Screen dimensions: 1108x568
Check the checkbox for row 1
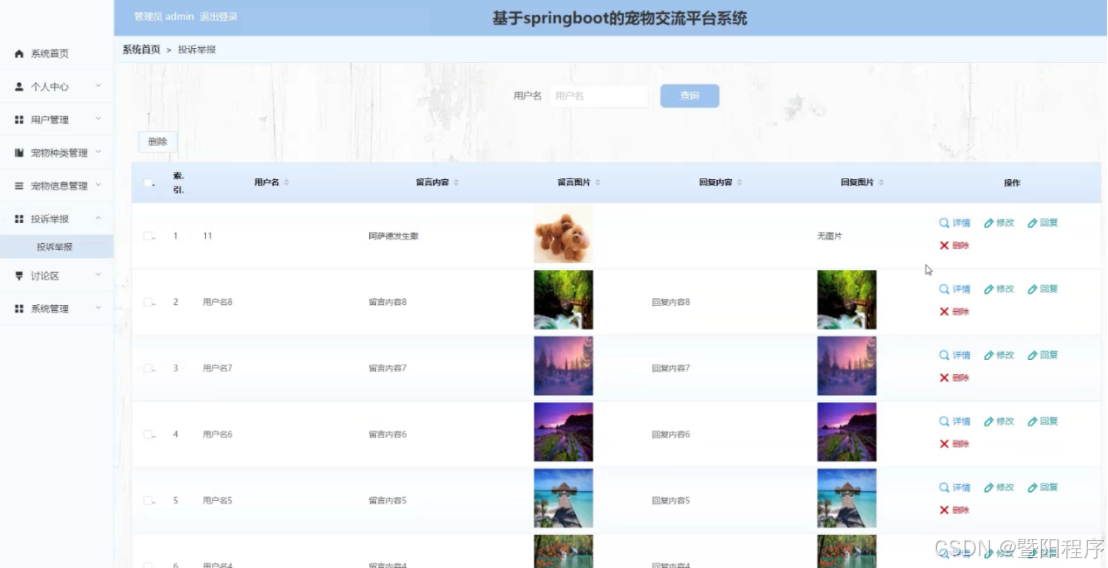pos(148,236)
